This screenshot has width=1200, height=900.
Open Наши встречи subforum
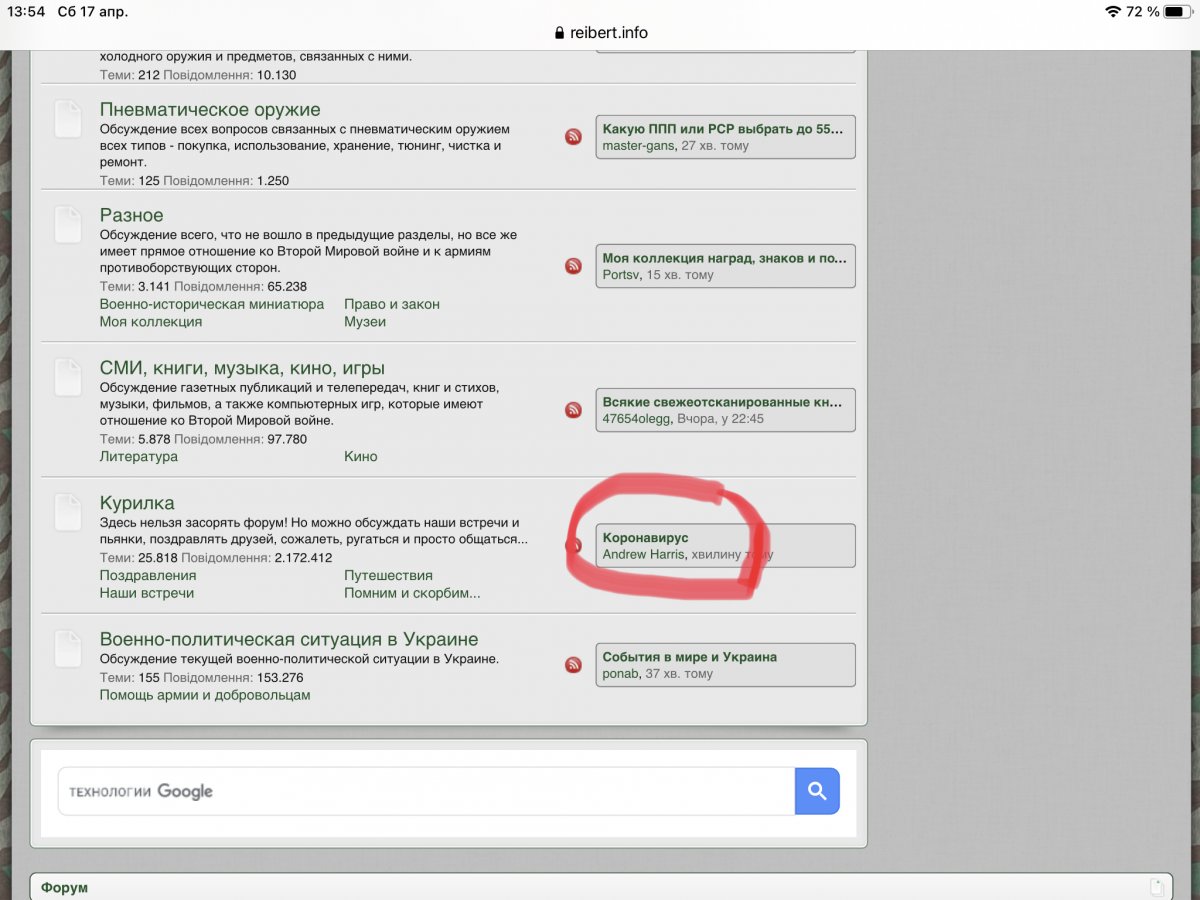point(147,593)
